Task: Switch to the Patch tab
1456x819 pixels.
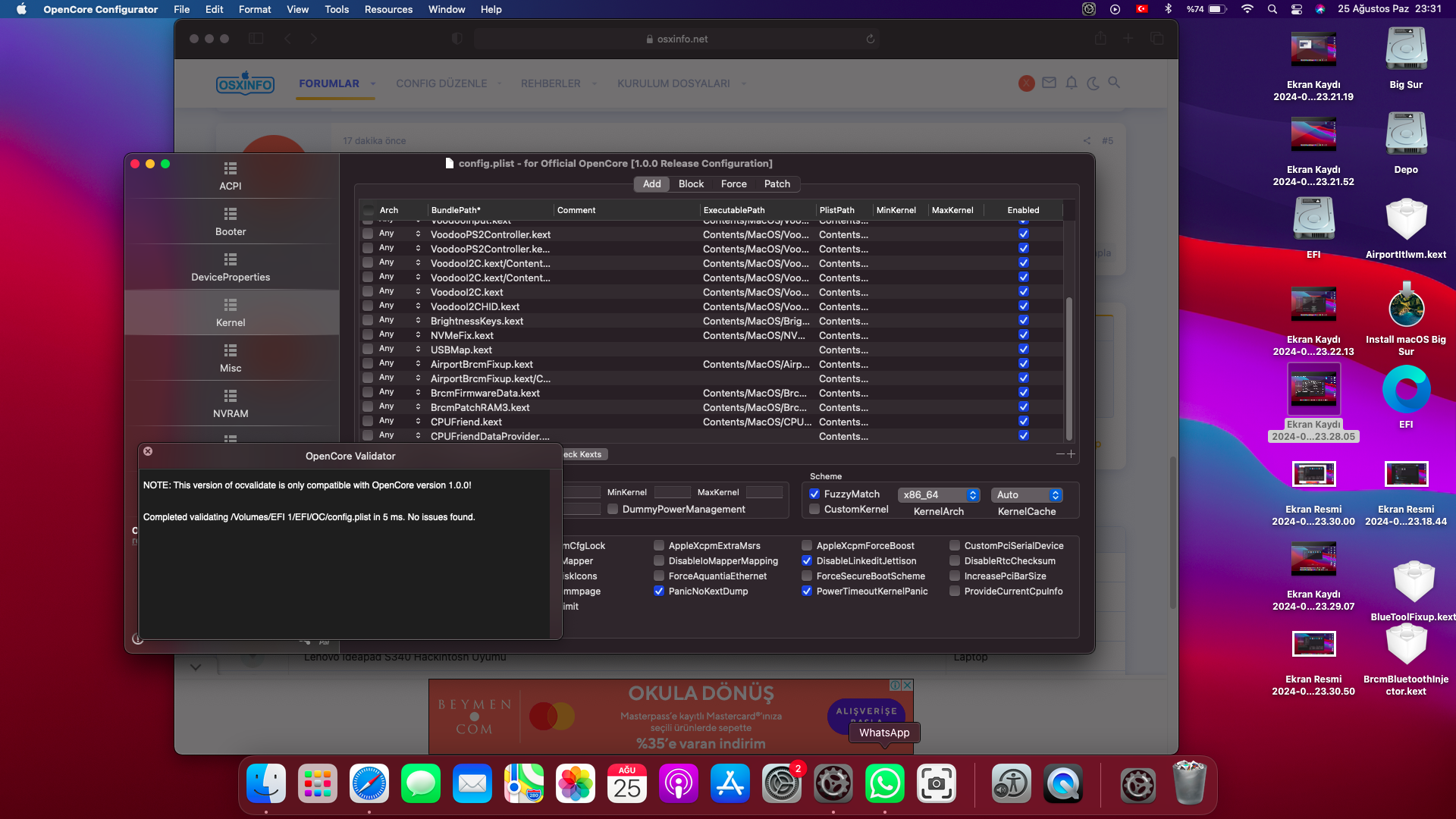Action: pos(777,184)
